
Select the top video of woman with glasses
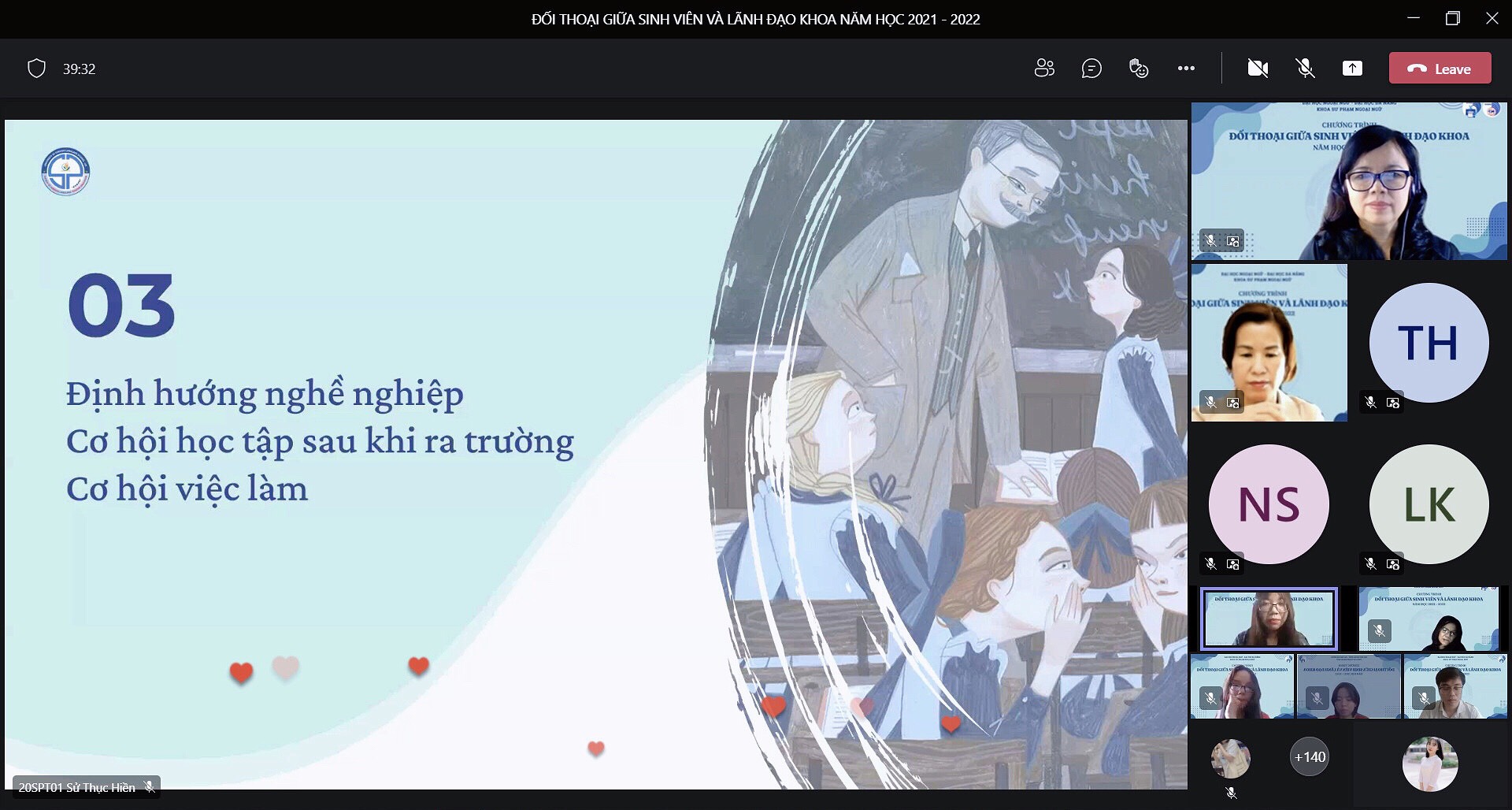[1348, 180]
